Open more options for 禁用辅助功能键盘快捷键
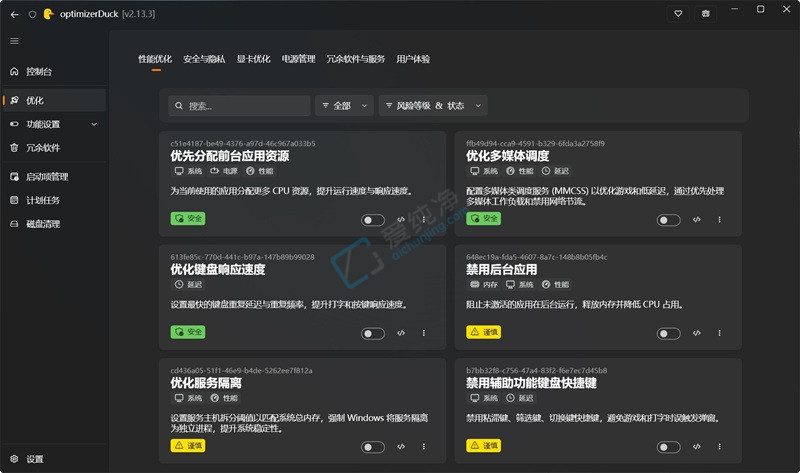This screenshot has height=473, width=800. (719, 446)
